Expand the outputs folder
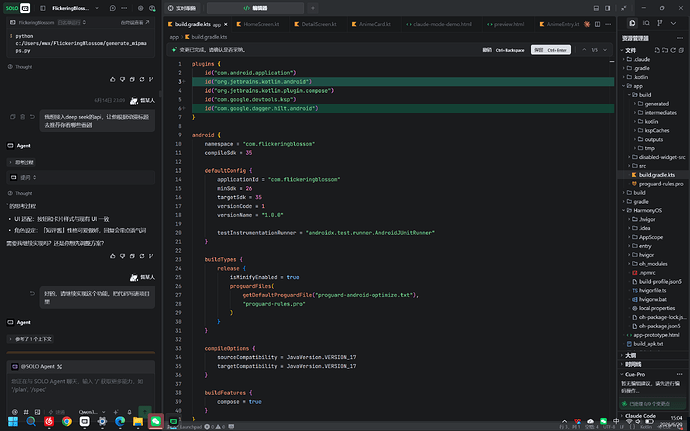The height and width of the screenshot is (431, 690). tap(651, 139)
